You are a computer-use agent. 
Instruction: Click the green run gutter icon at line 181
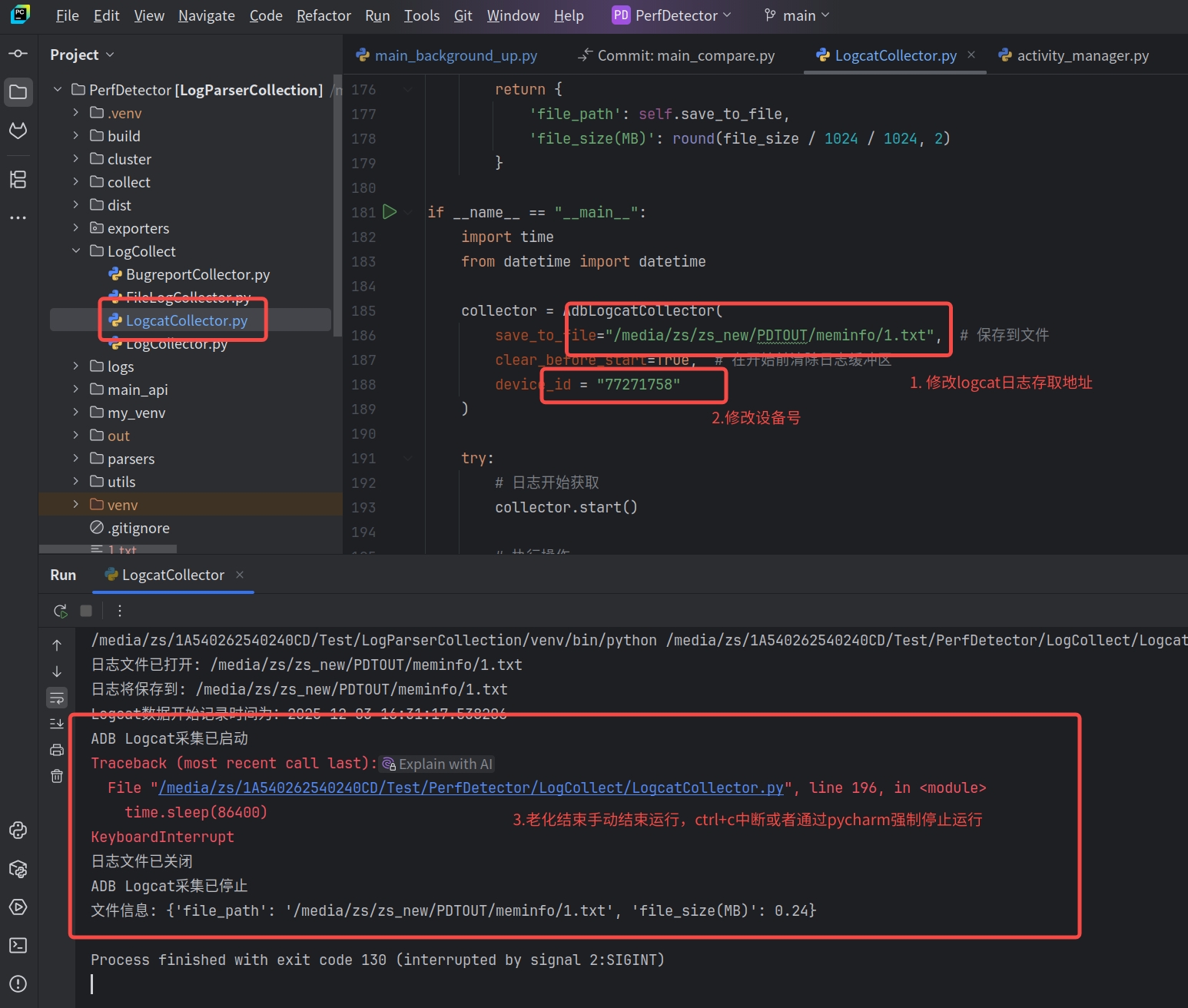click(390, 211)
